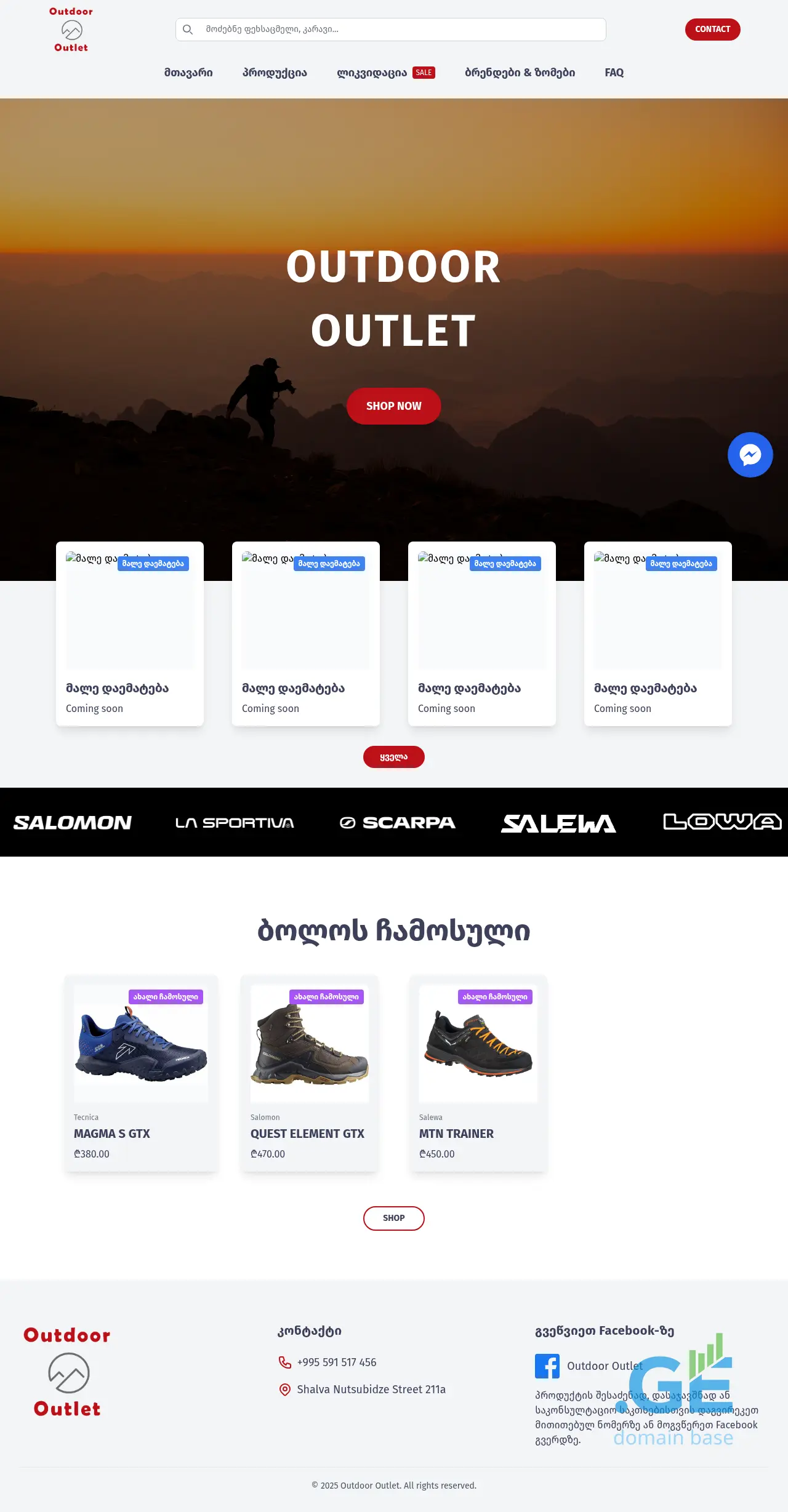This screenshot has width=788, height=1512.
Task: Click the red CONTACT button
Action: (712, 30)
